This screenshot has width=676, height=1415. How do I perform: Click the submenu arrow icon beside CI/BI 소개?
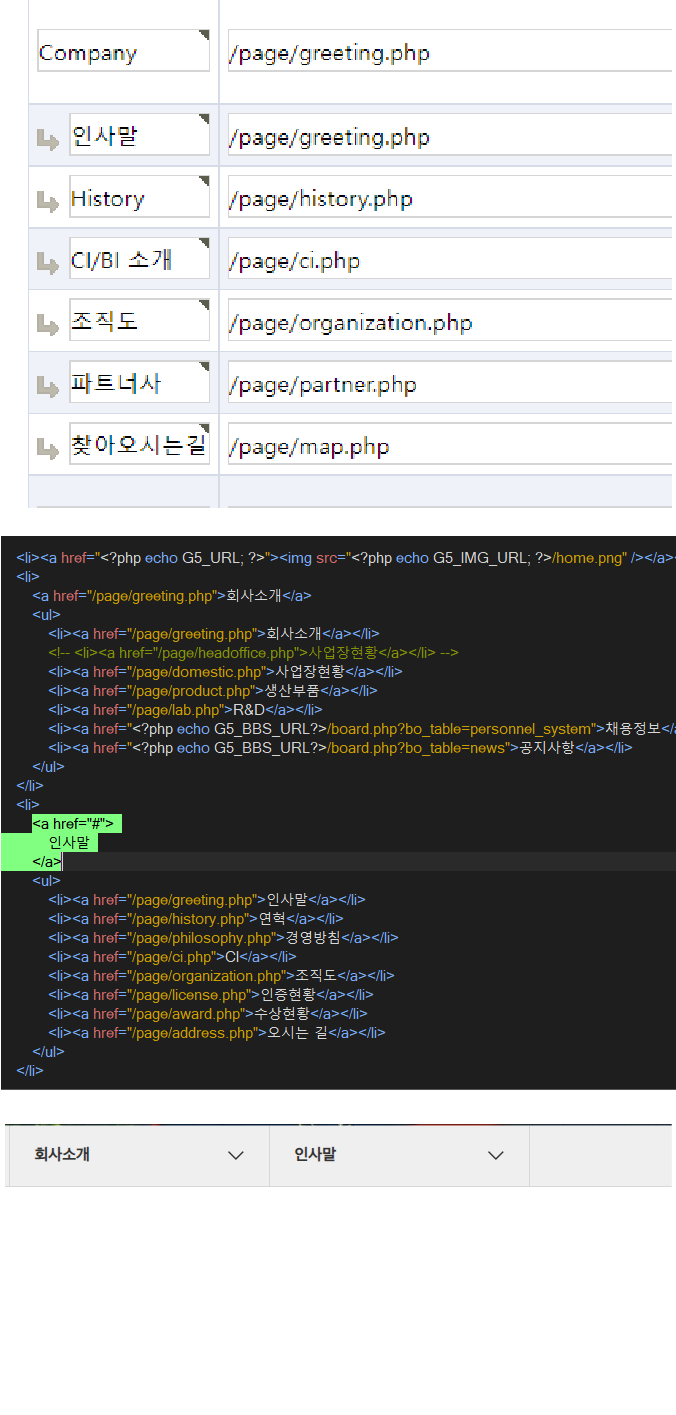(x=47, y=264)
